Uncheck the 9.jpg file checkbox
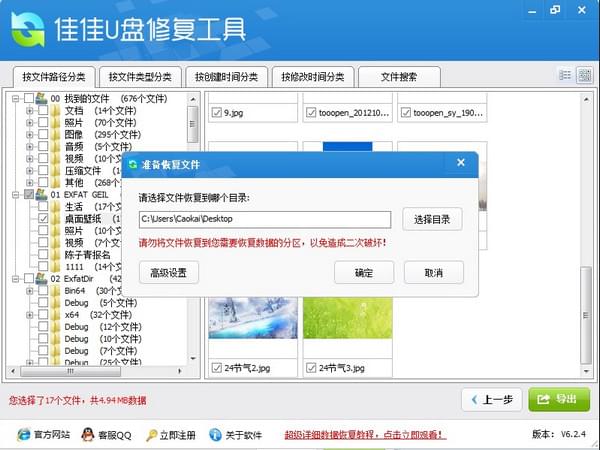Image resolution: width=600 pixels, height=450 pixels. pos(217,112)
